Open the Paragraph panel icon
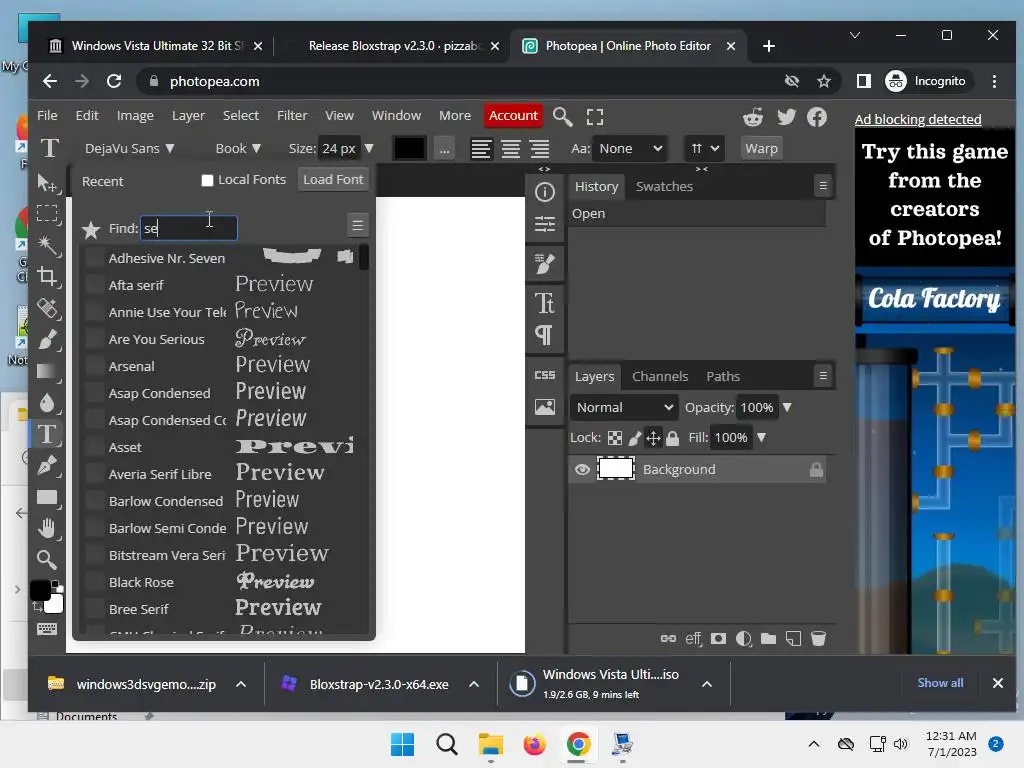The image size is (1024, 768). click(x=543, y=335)
